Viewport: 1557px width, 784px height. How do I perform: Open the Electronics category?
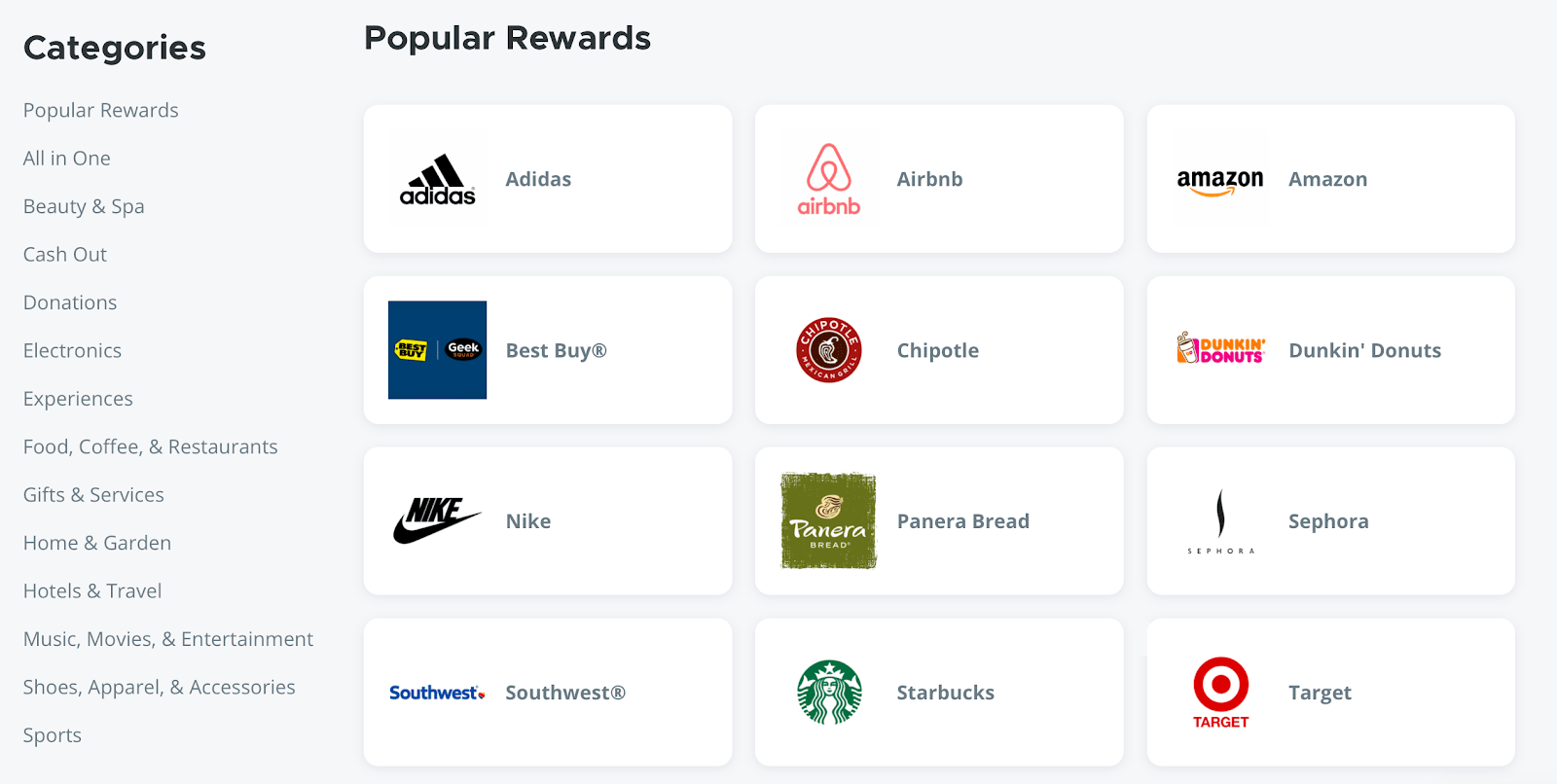[72, 350]
